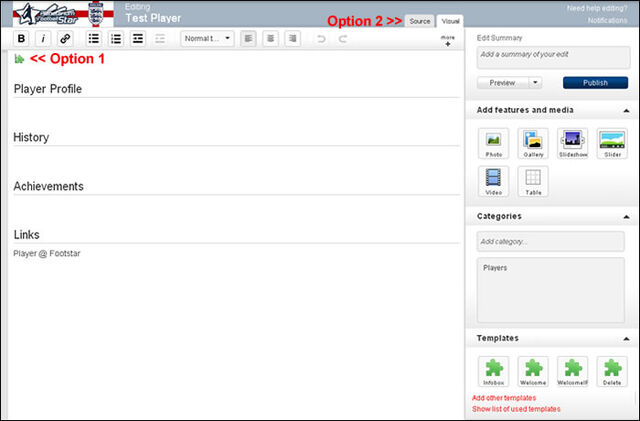Click the Test Player page title
Screen dimensions: 640x421
(153, 18)
